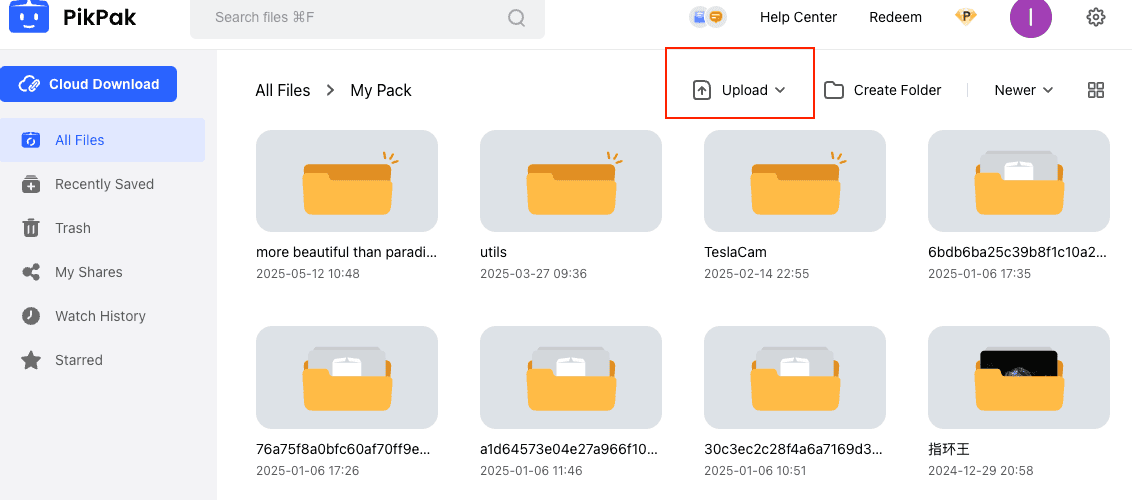
Task: Open My Shares section
Action: (103, 272)
